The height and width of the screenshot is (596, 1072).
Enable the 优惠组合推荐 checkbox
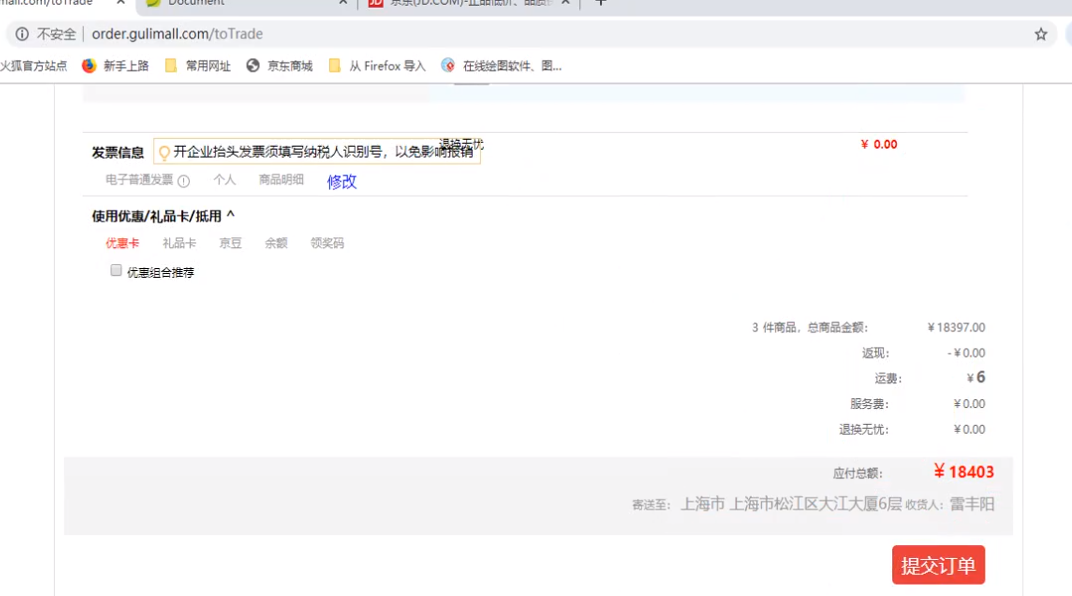[116, 271]
